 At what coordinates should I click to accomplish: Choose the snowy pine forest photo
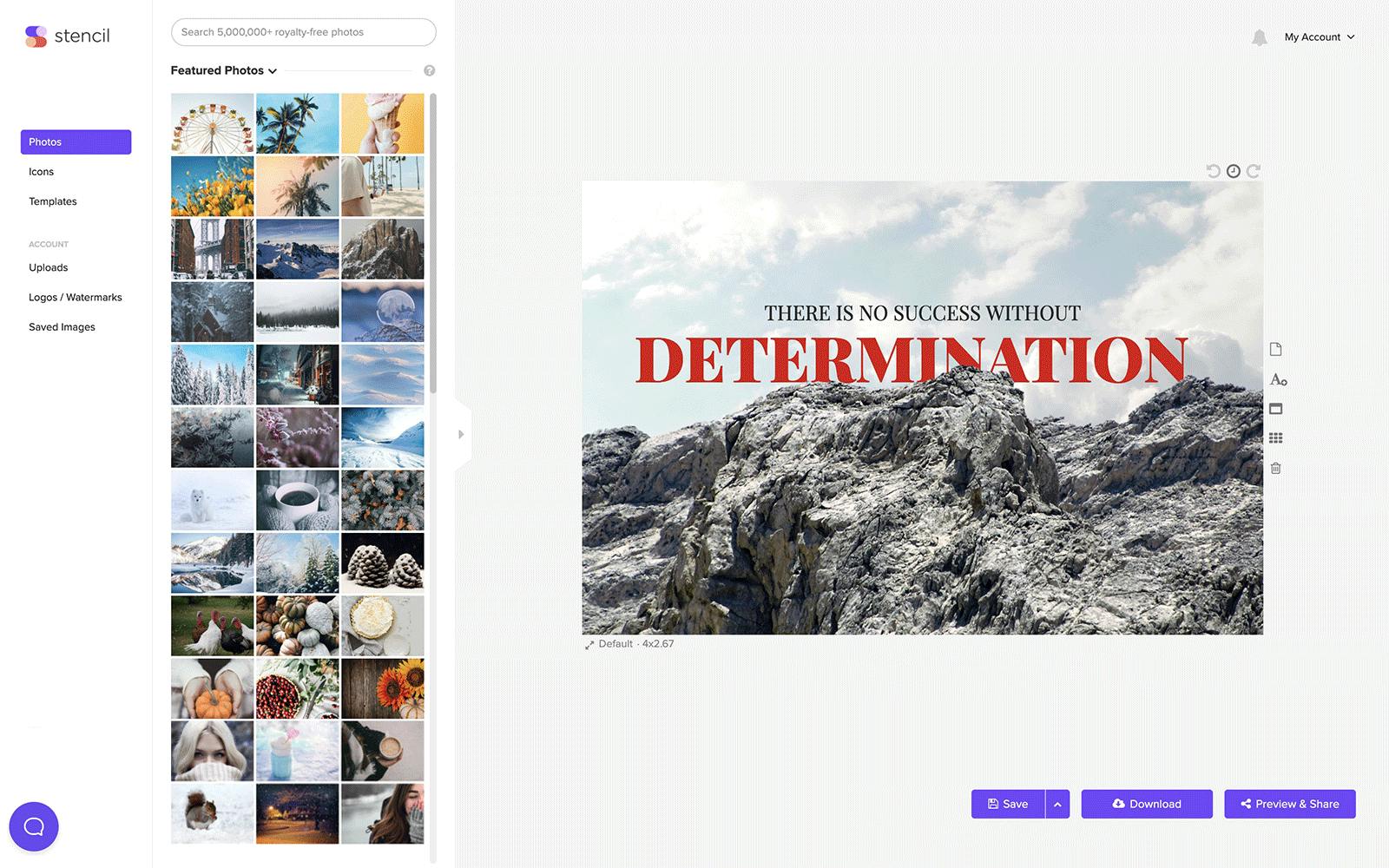[213, 375]
